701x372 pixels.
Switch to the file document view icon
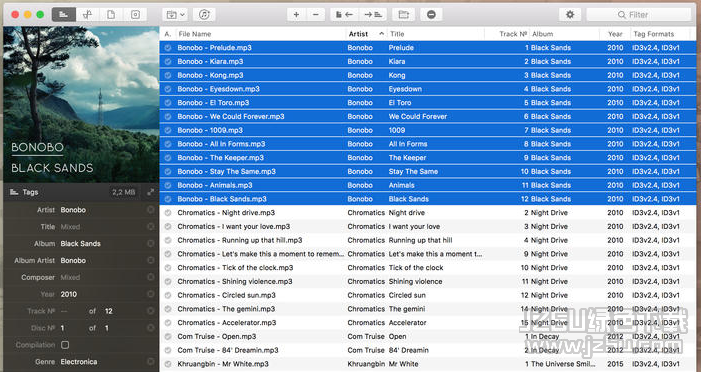tap(111, 15)
